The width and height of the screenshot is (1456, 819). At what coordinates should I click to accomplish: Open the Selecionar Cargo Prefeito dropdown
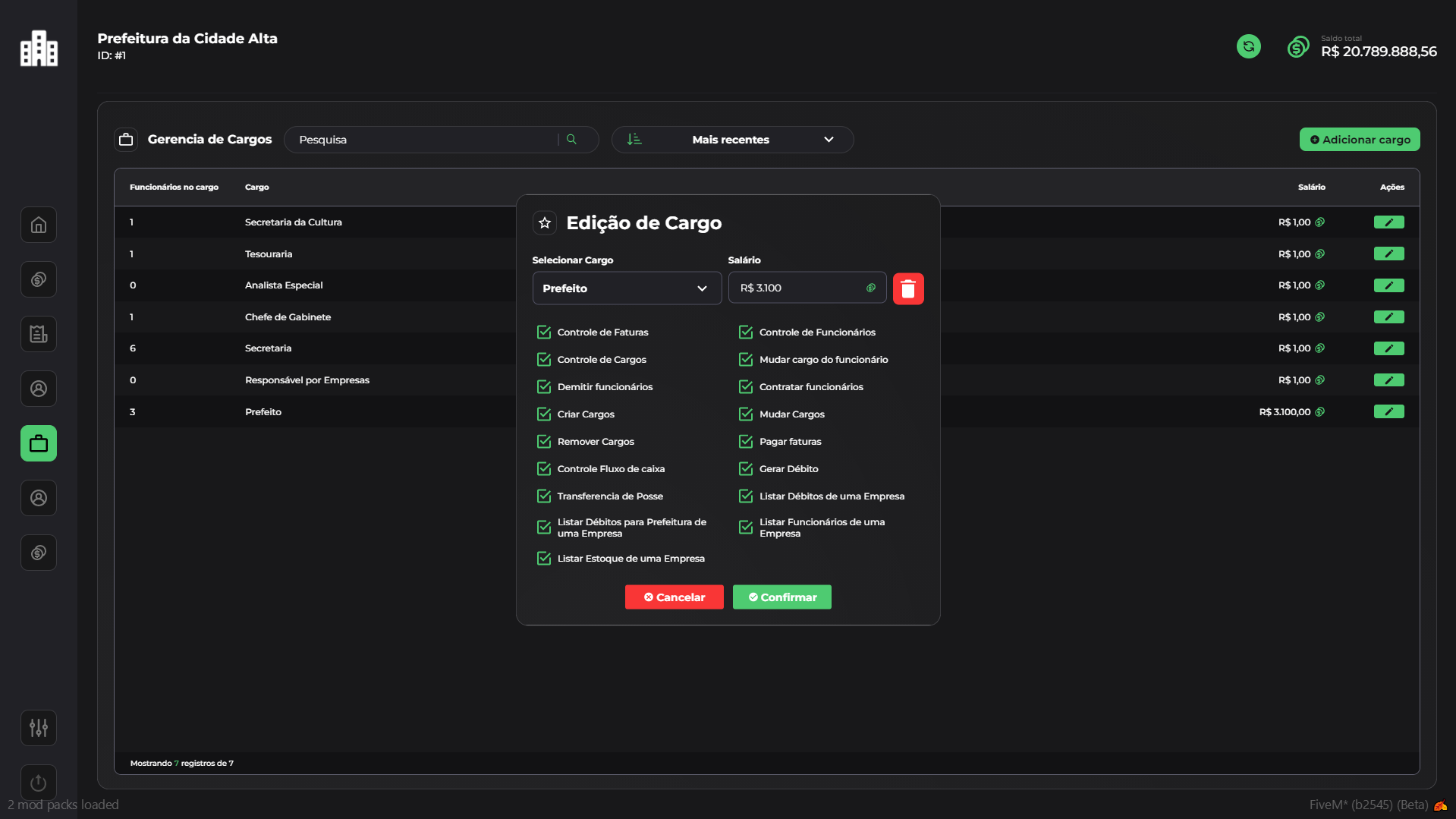(627, 288)
